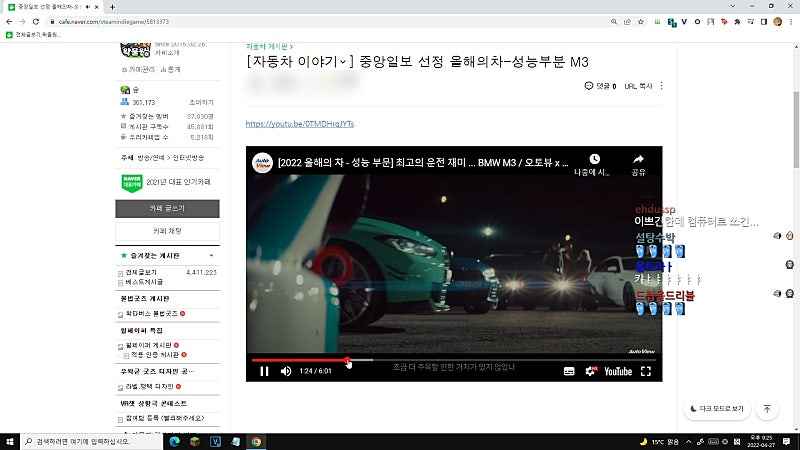The height and width of the screenshot is (450, 800).
Task: Click the Windows taskbar search box
Action: (91, 441)
